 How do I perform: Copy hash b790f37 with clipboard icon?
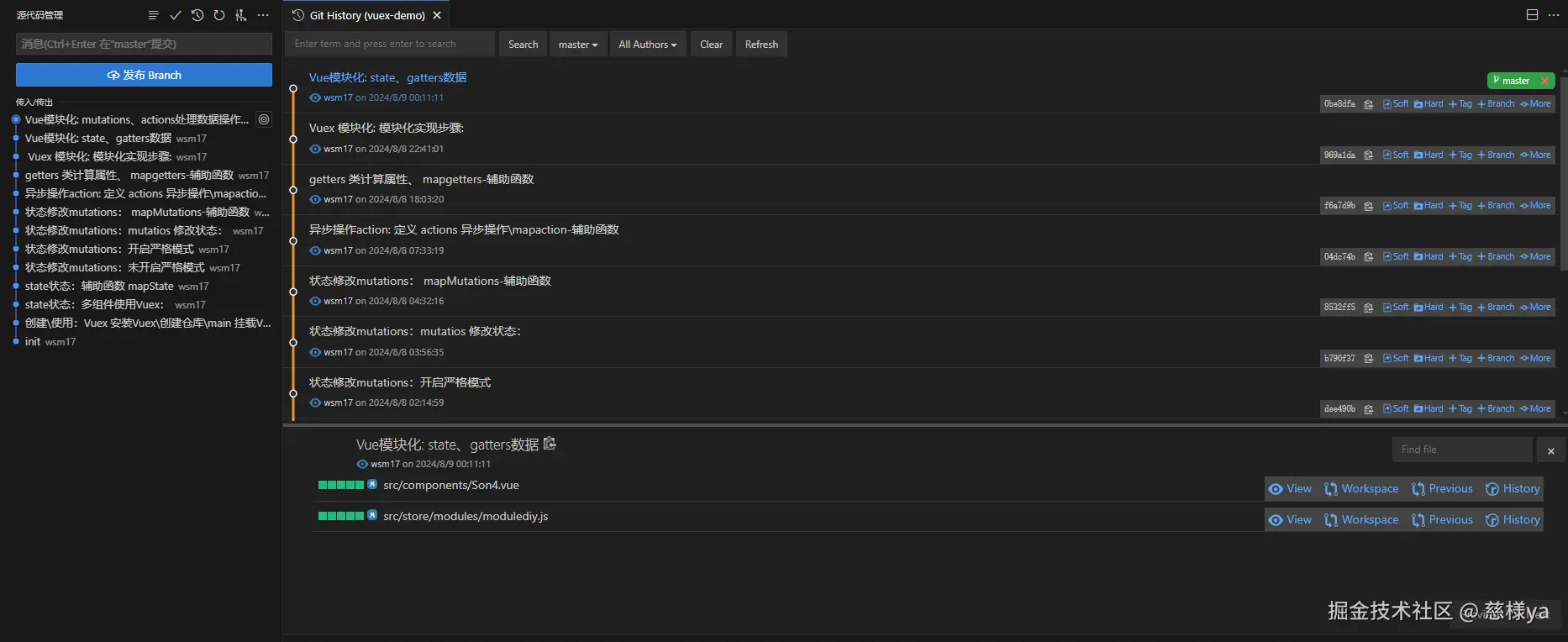click(1368, 358)
